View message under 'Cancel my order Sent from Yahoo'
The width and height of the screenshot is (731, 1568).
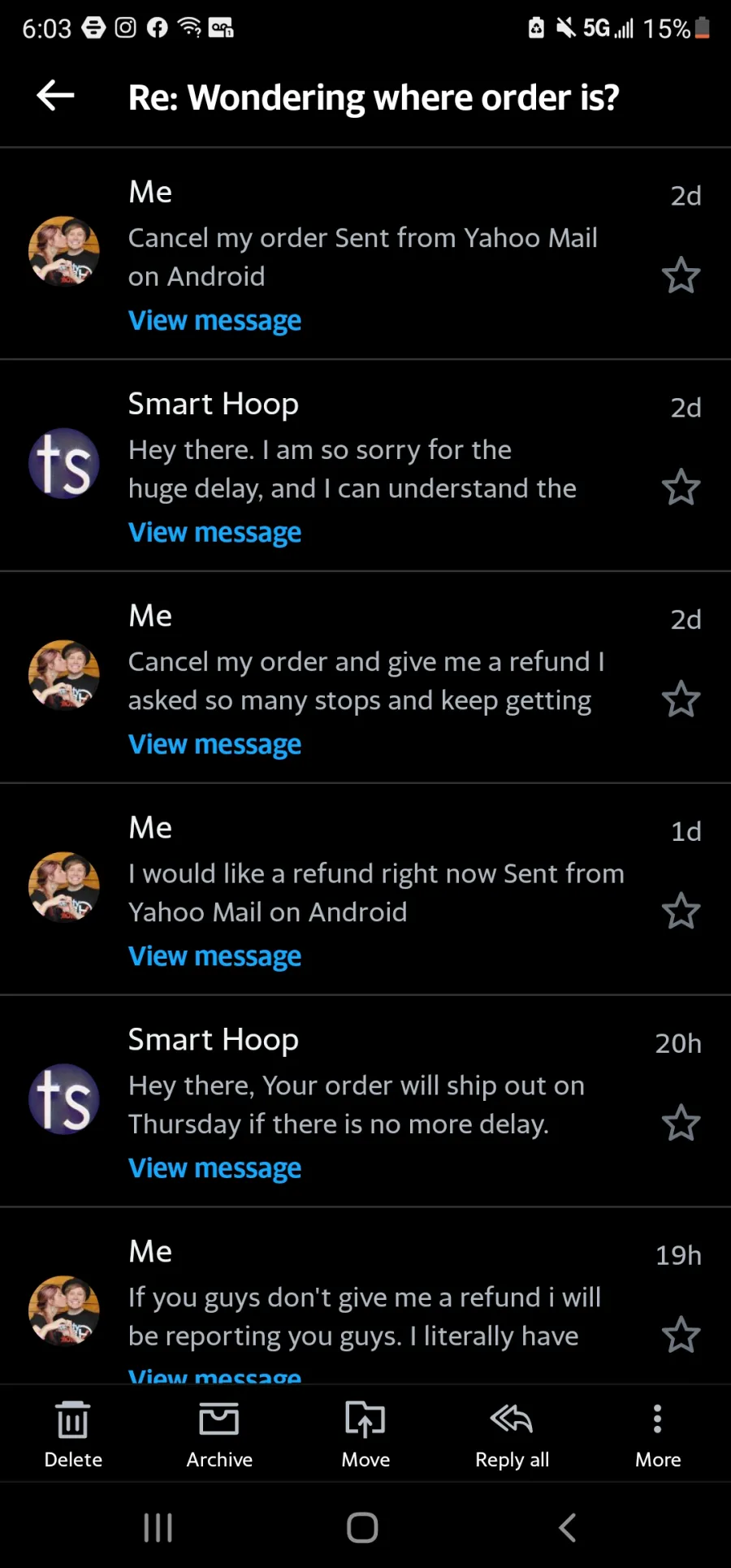coord(214,321)
